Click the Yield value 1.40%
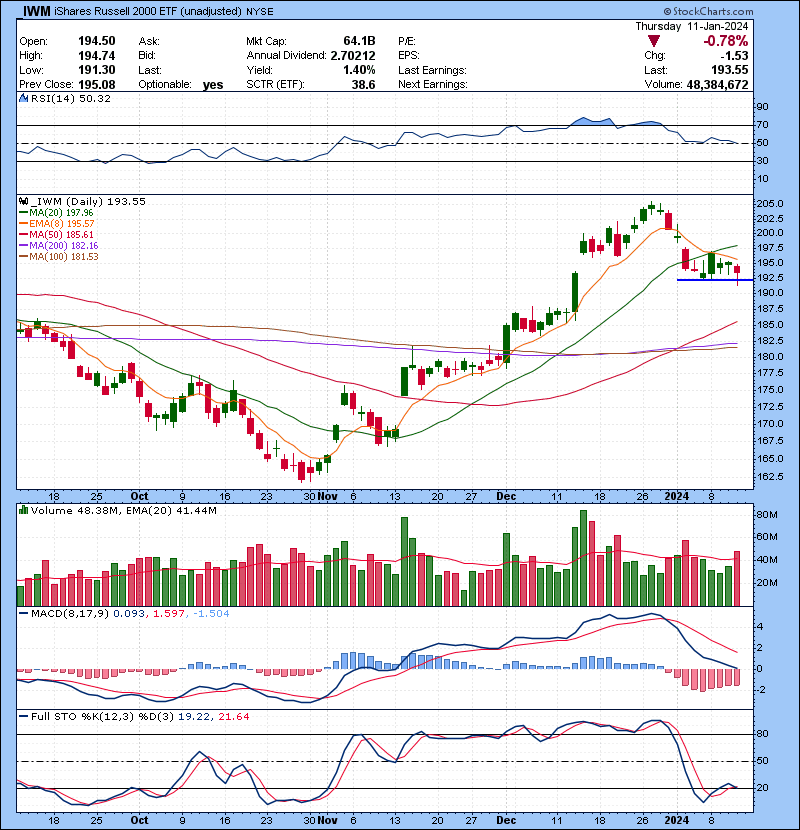Image resolution: width=800 pixels, height=830 pixels. [x=359, y=70]
